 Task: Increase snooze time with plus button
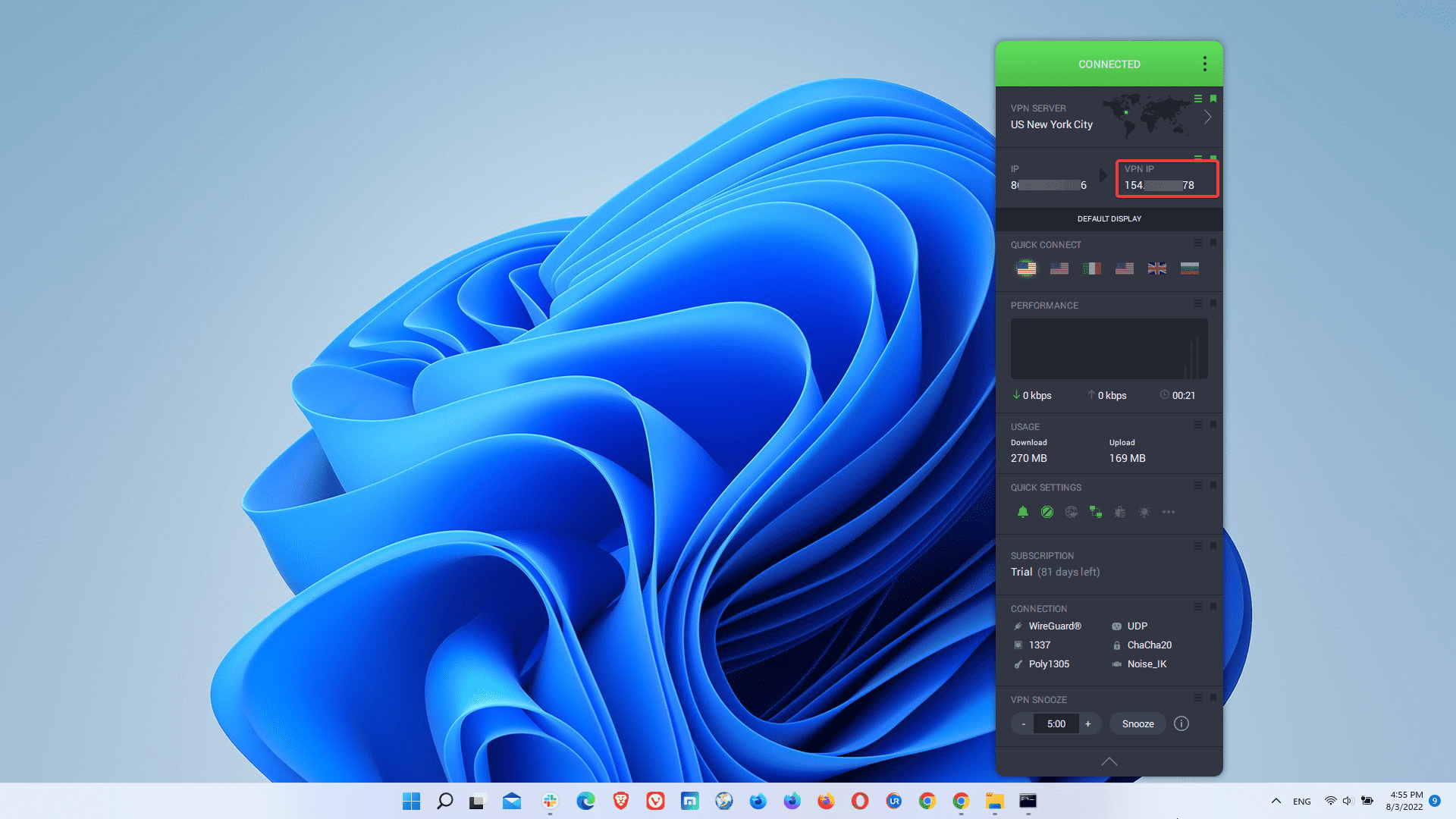coord(1087,723)
